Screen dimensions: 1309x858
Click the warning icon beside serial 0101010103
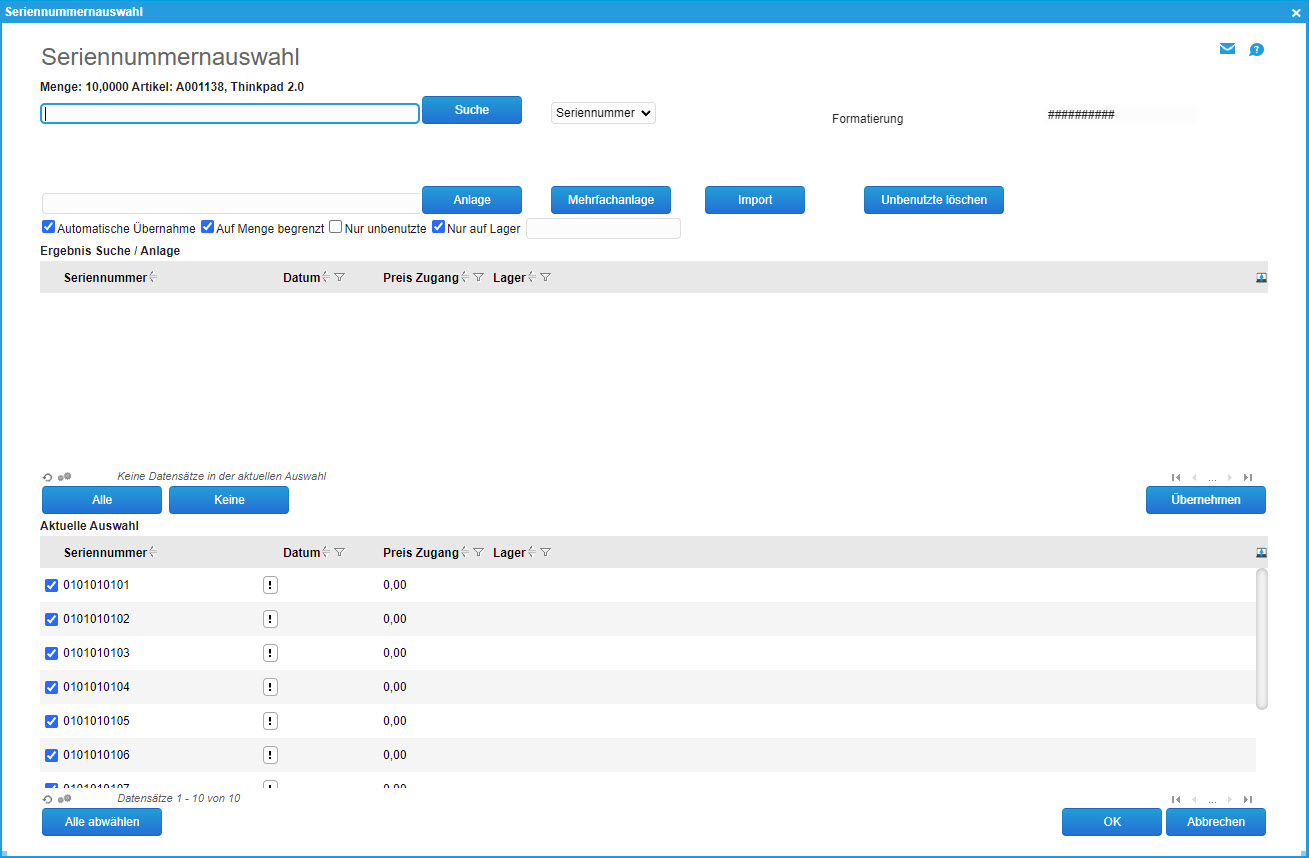pyautogui.click(x=270, y=653)
